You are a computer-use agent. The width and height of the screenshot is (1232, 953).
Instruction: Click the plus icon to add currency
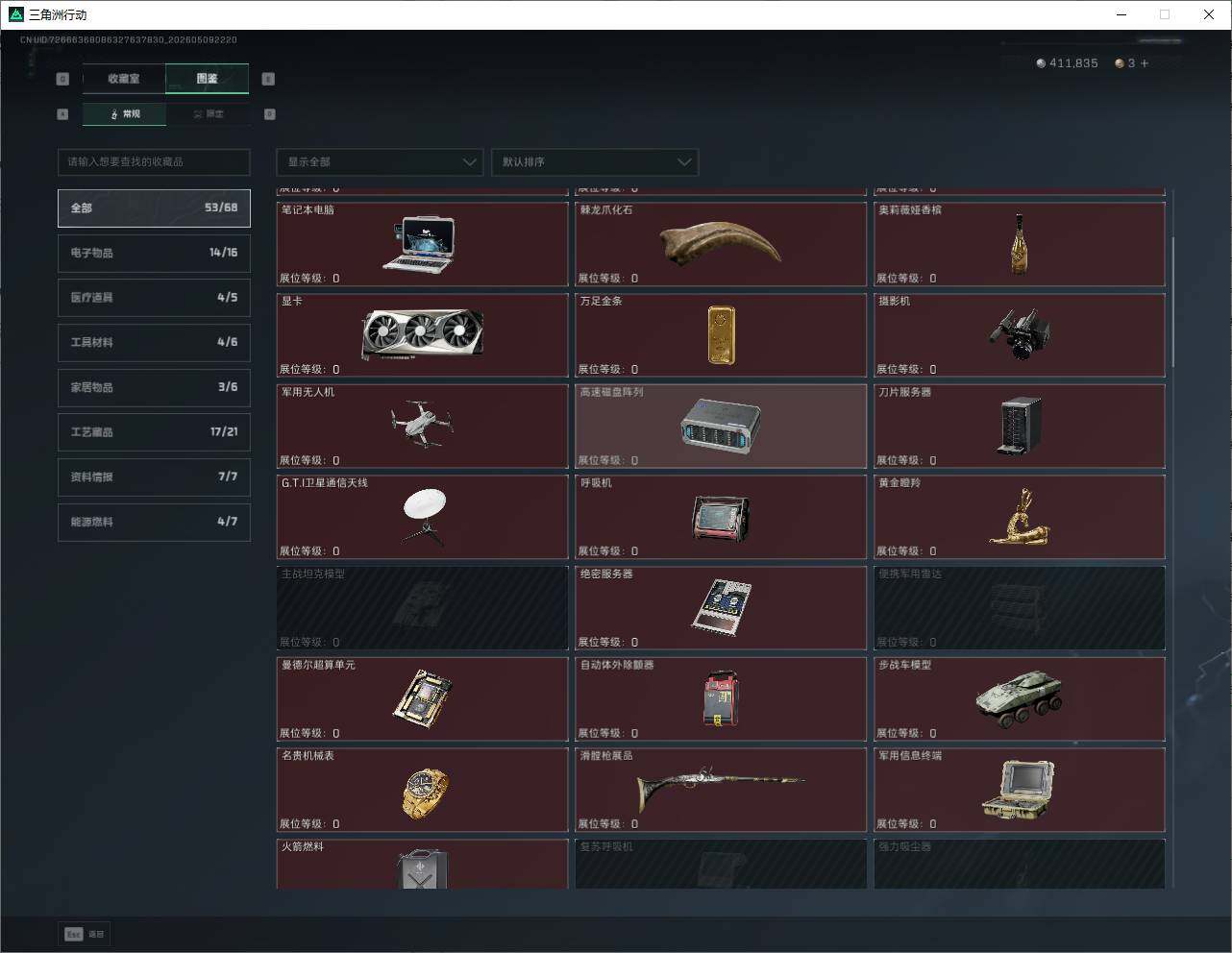point(1145,63)
